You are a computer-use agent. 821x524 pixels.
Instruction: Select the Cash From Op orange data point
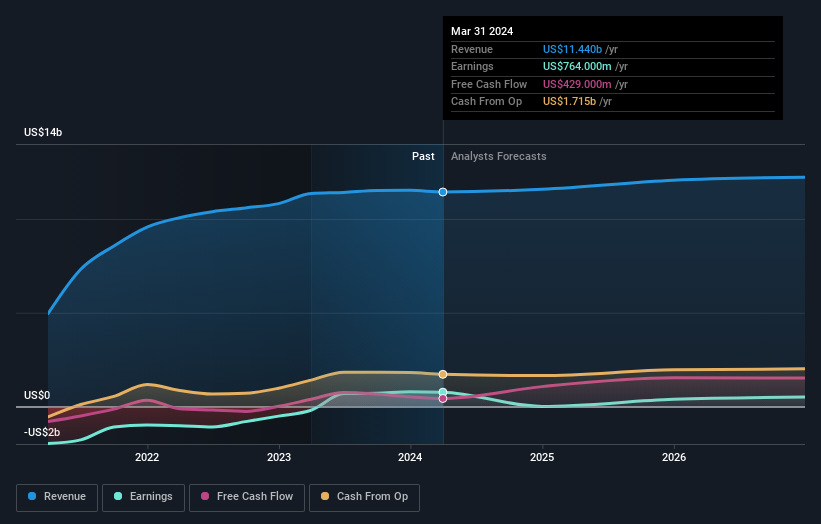click(x=443, y=374)
